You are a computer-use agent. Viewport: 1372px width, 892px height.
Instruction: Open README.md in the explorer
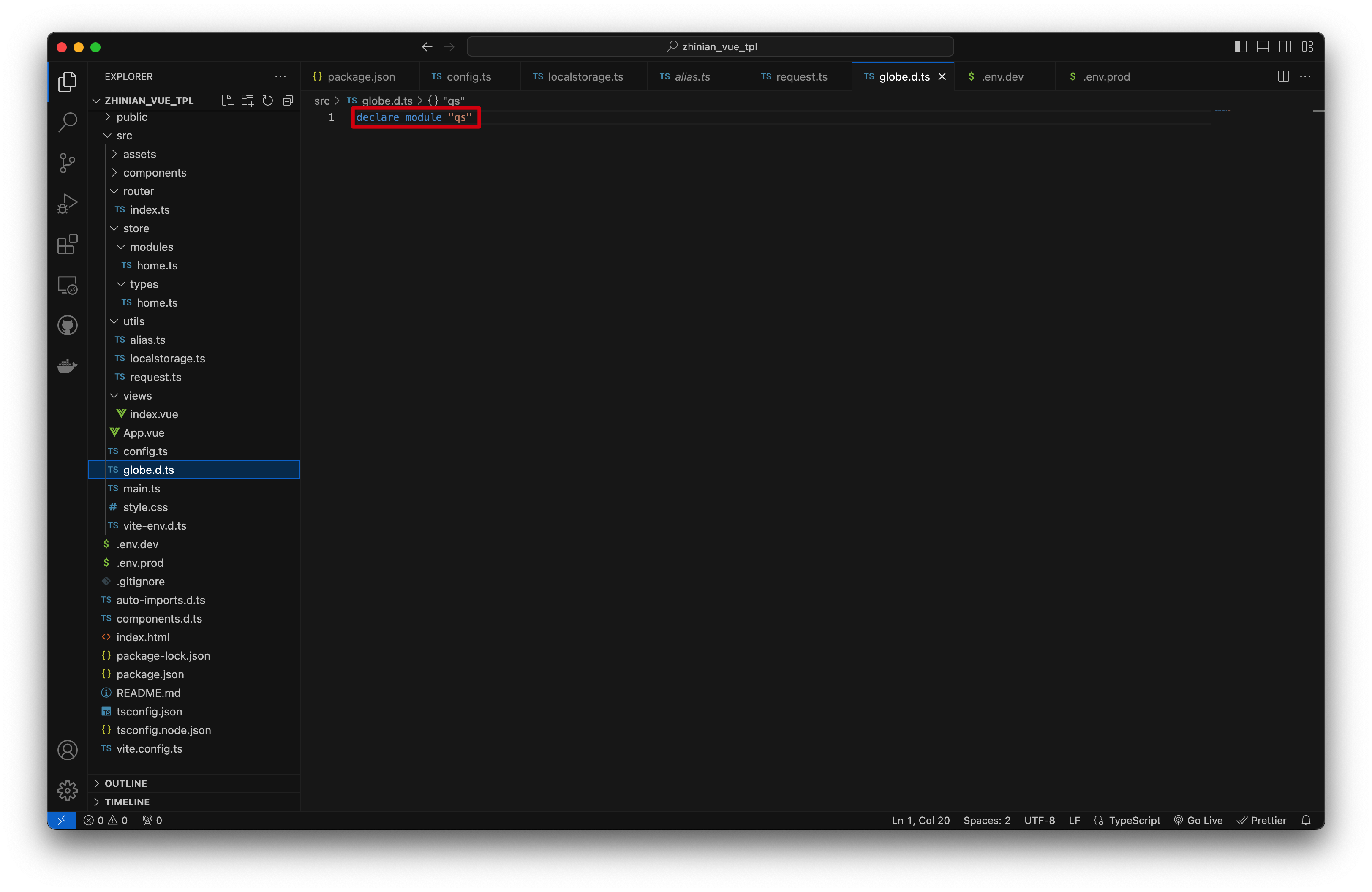(x=194, y=693)
